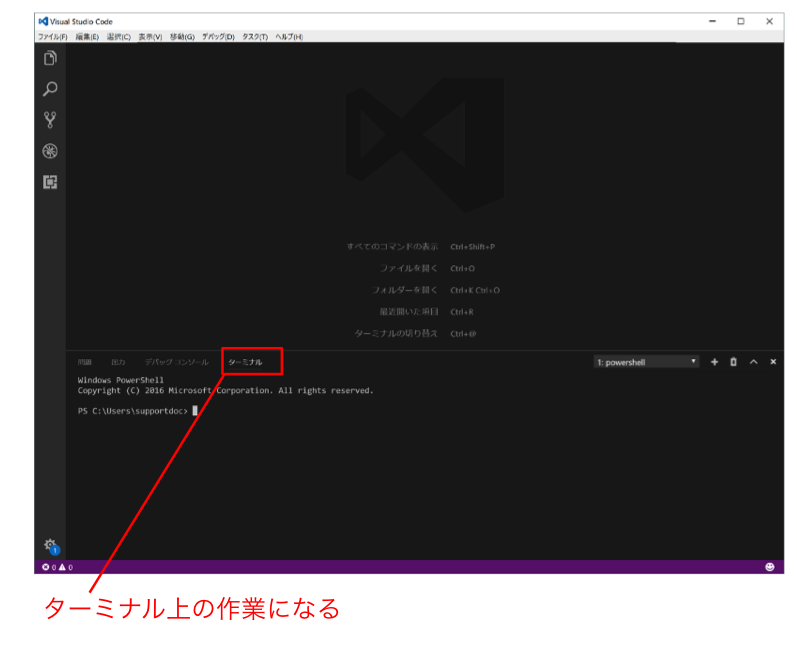
Task: Create a new terminal with plus icon
Action: coord(714,362)
